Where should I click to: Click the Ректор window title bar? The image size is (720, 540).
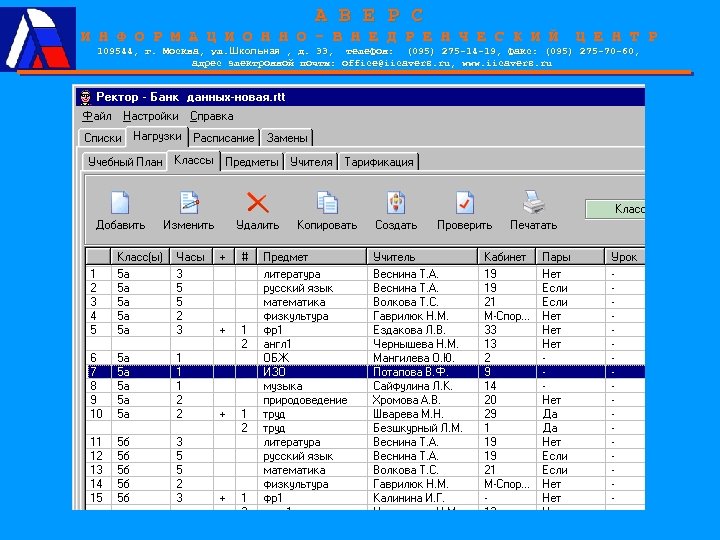[x=360, y=97]
